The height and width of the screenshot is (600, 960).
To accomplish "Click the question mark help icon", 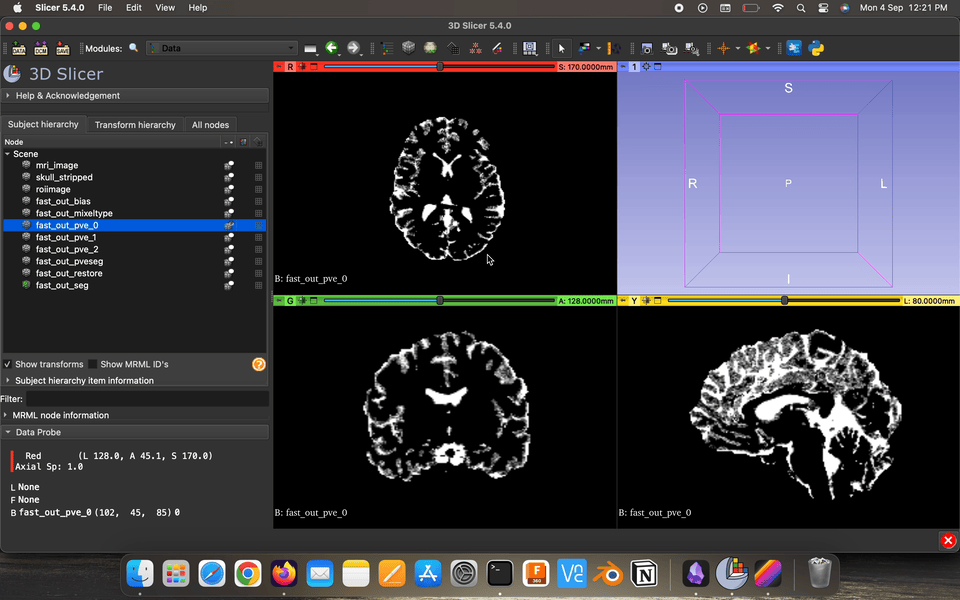I will point(259,364).
